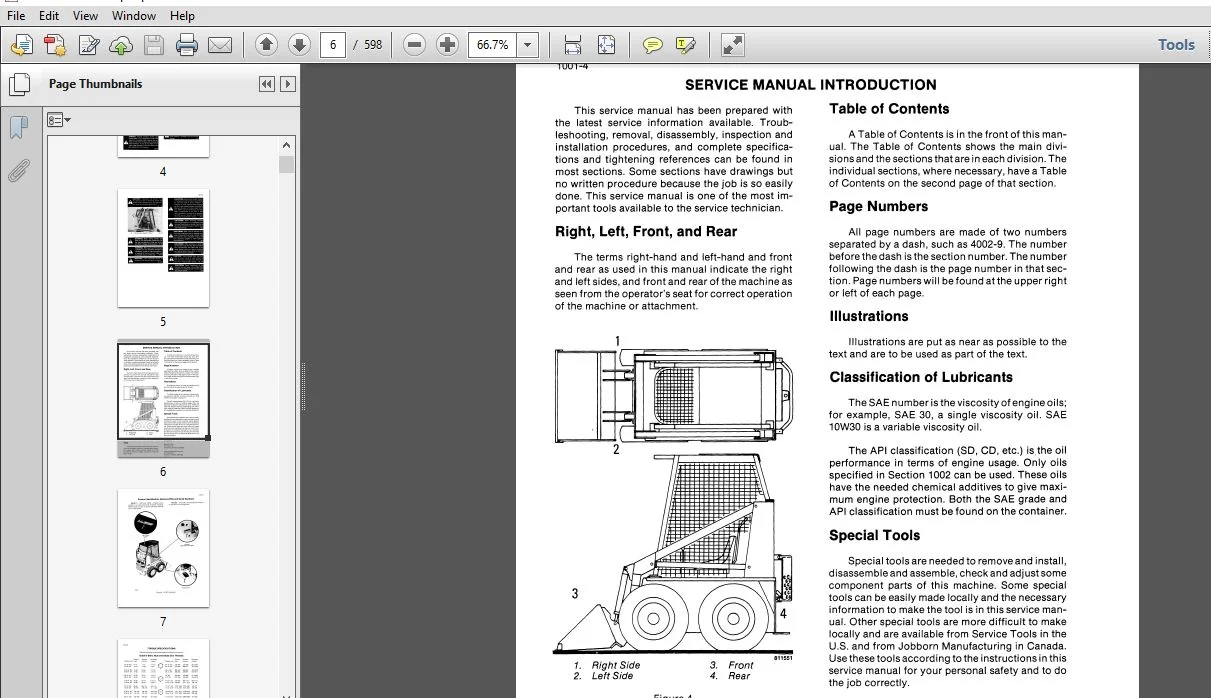Zoom out with the minus button
The image size is (1211, 698).
coord(415,45)
